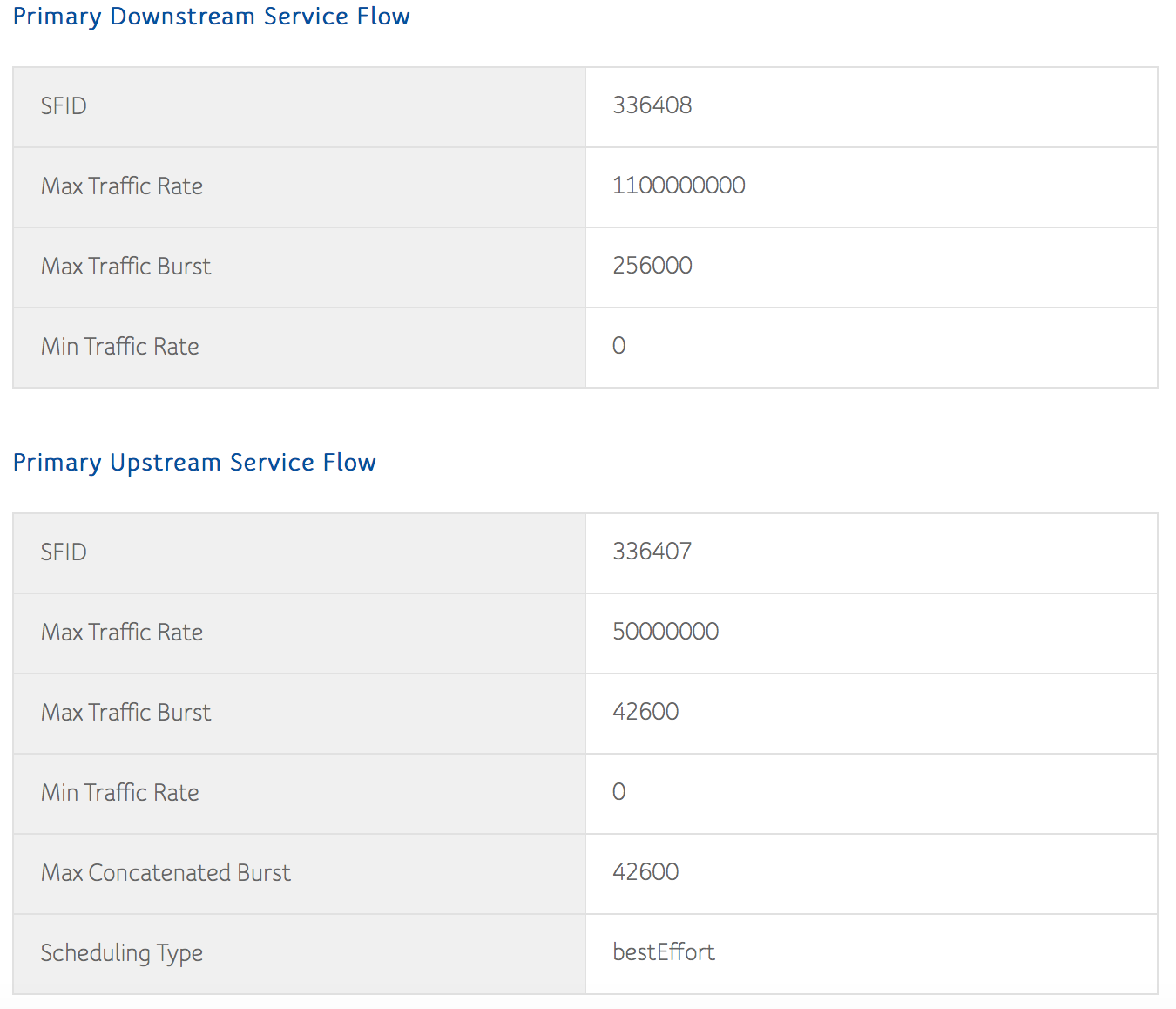Click the bestEffort scheduling type value
This screenshot has width=1176, height=1009.
click(663, 952)
